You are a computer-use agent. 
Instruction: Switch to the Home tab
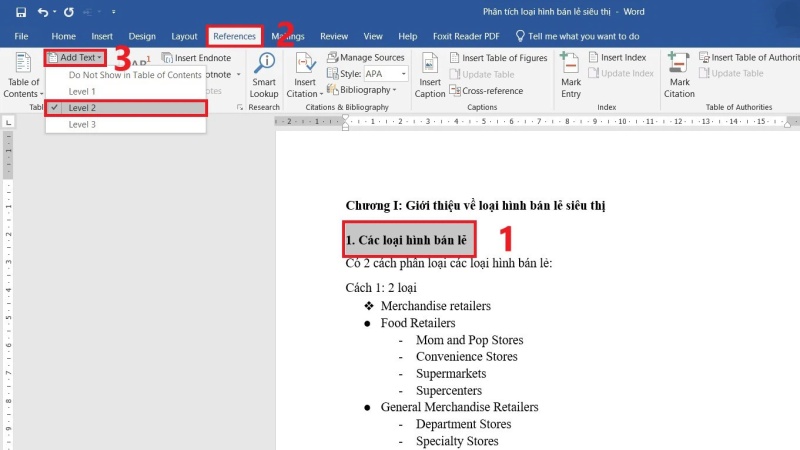click(63, 36)
